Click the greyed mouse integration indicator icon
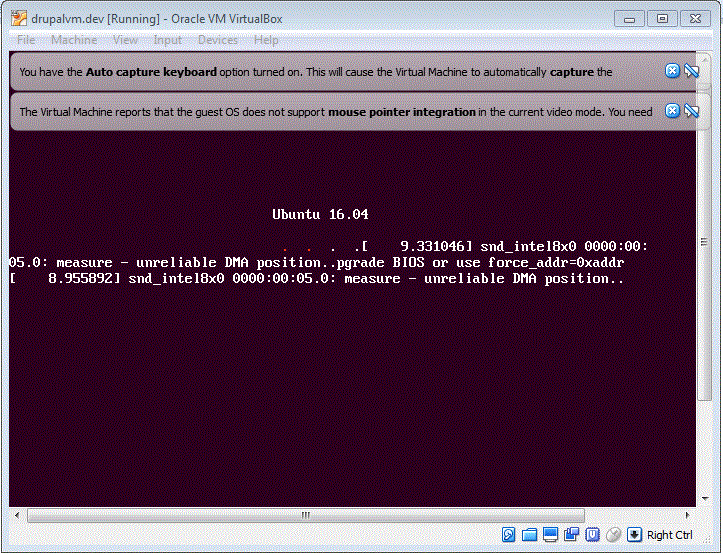723x554 pixels. [613, 534]
